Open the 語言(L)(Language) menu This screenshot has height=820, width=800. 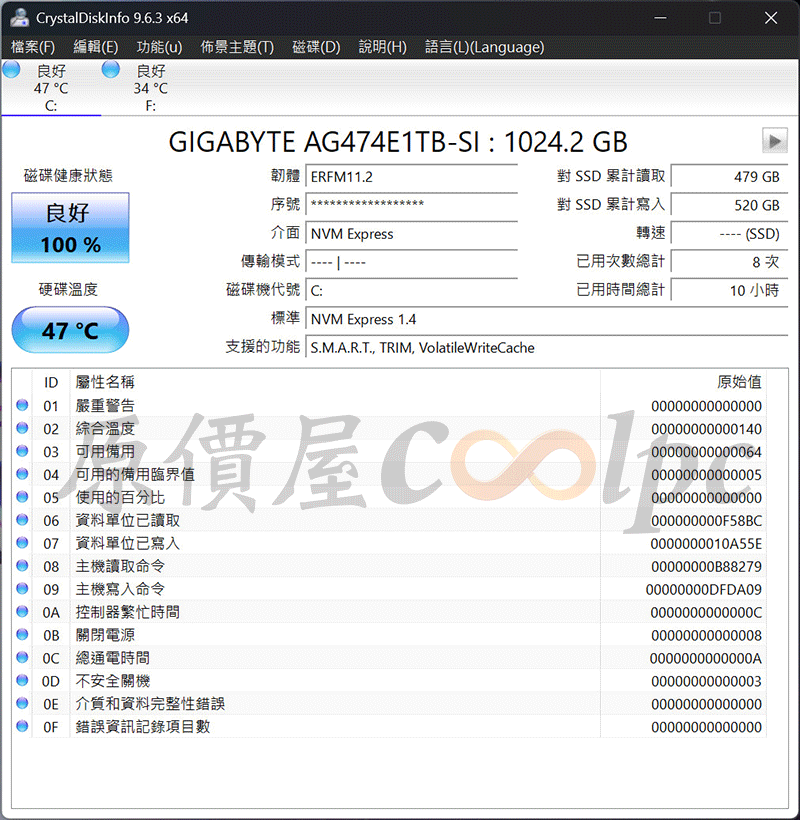click(x=484, y=47)
